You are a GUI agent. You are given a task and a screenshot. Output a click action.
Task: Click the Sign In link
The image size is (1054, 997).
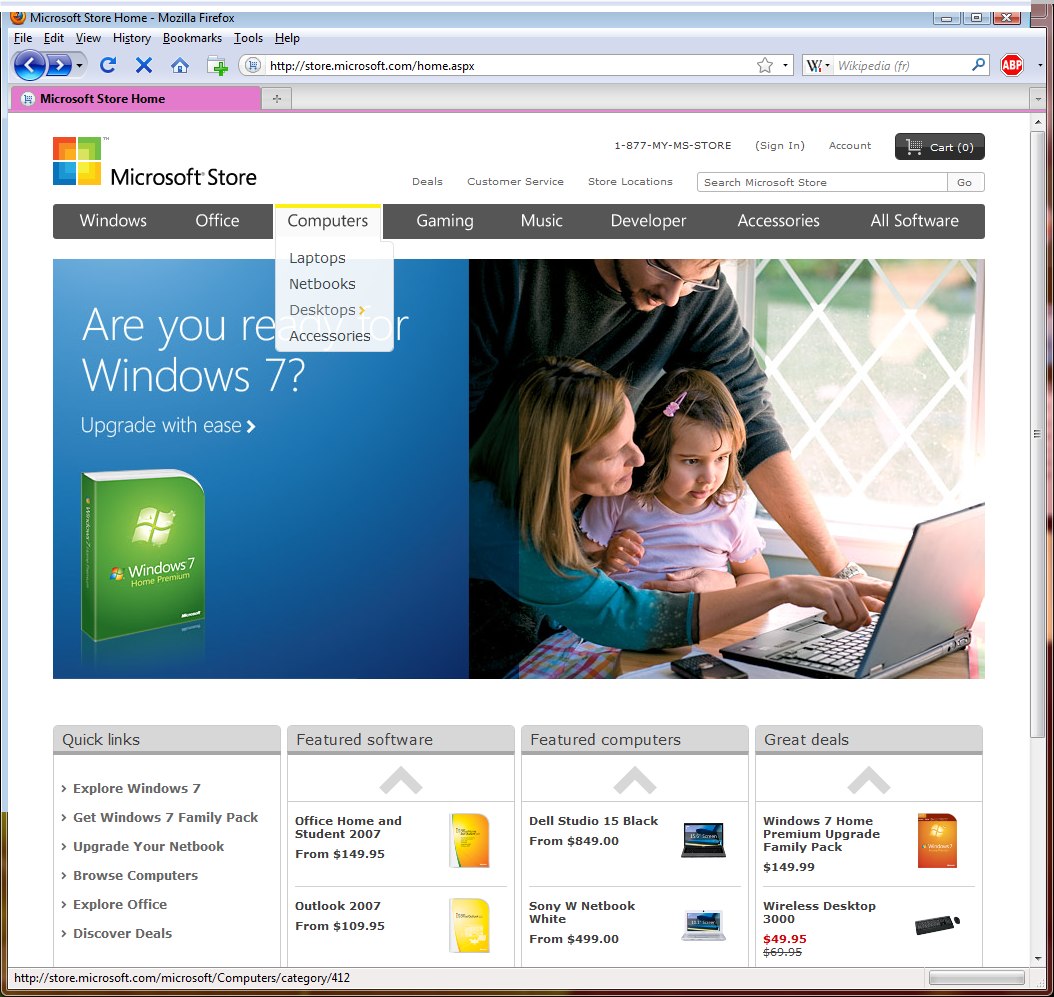pos(780,145)
